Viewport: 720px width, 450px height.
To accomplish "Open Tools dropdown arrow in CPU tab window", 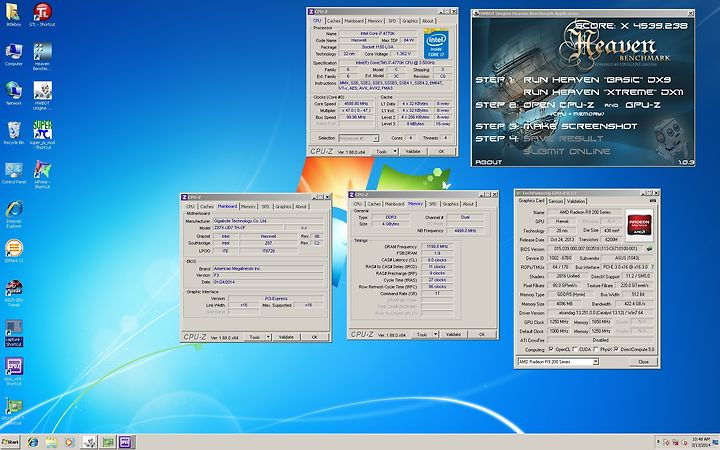I will [395, 151].
